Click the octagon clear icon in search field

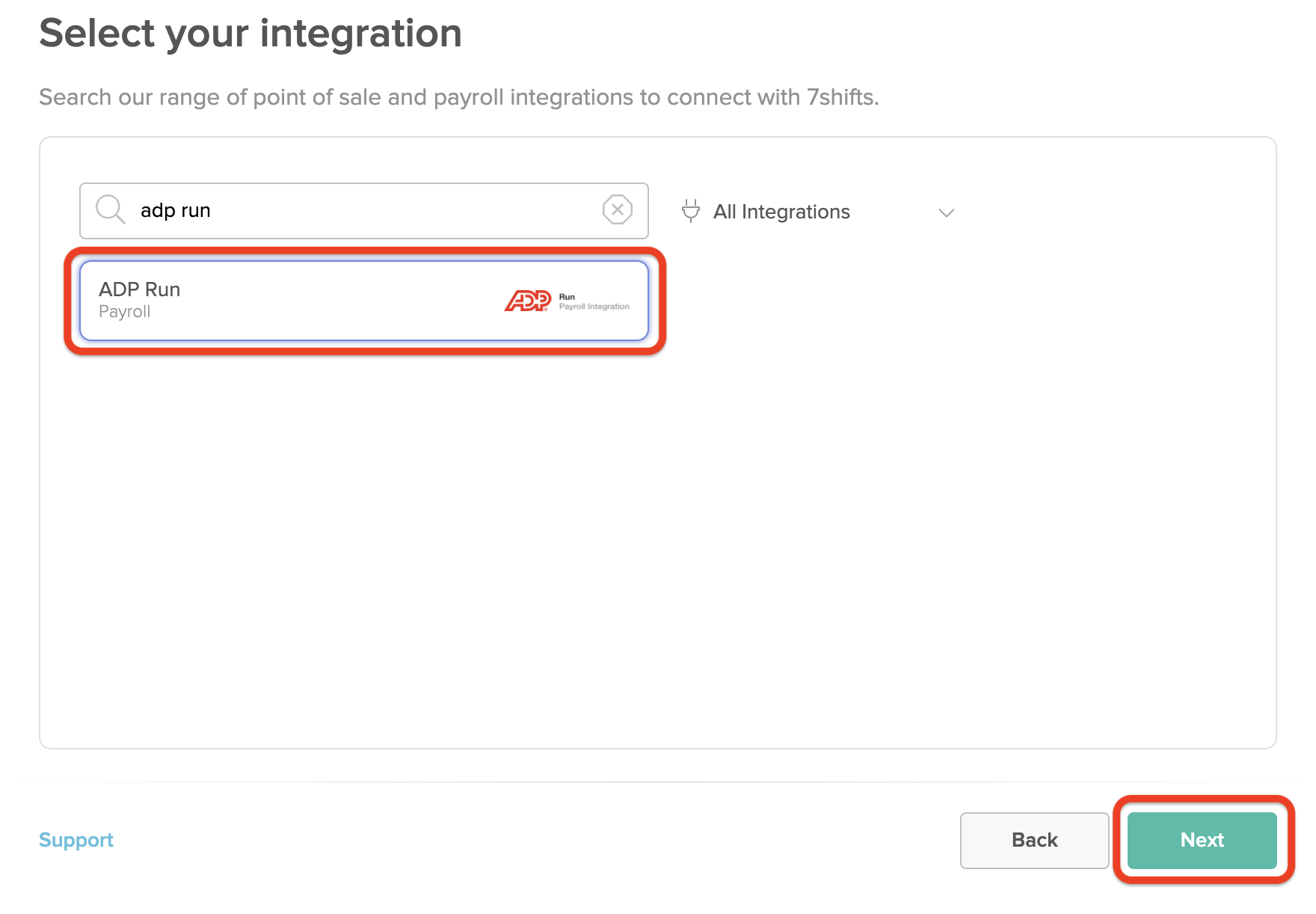pyautogui.click(x=617, y=210)
